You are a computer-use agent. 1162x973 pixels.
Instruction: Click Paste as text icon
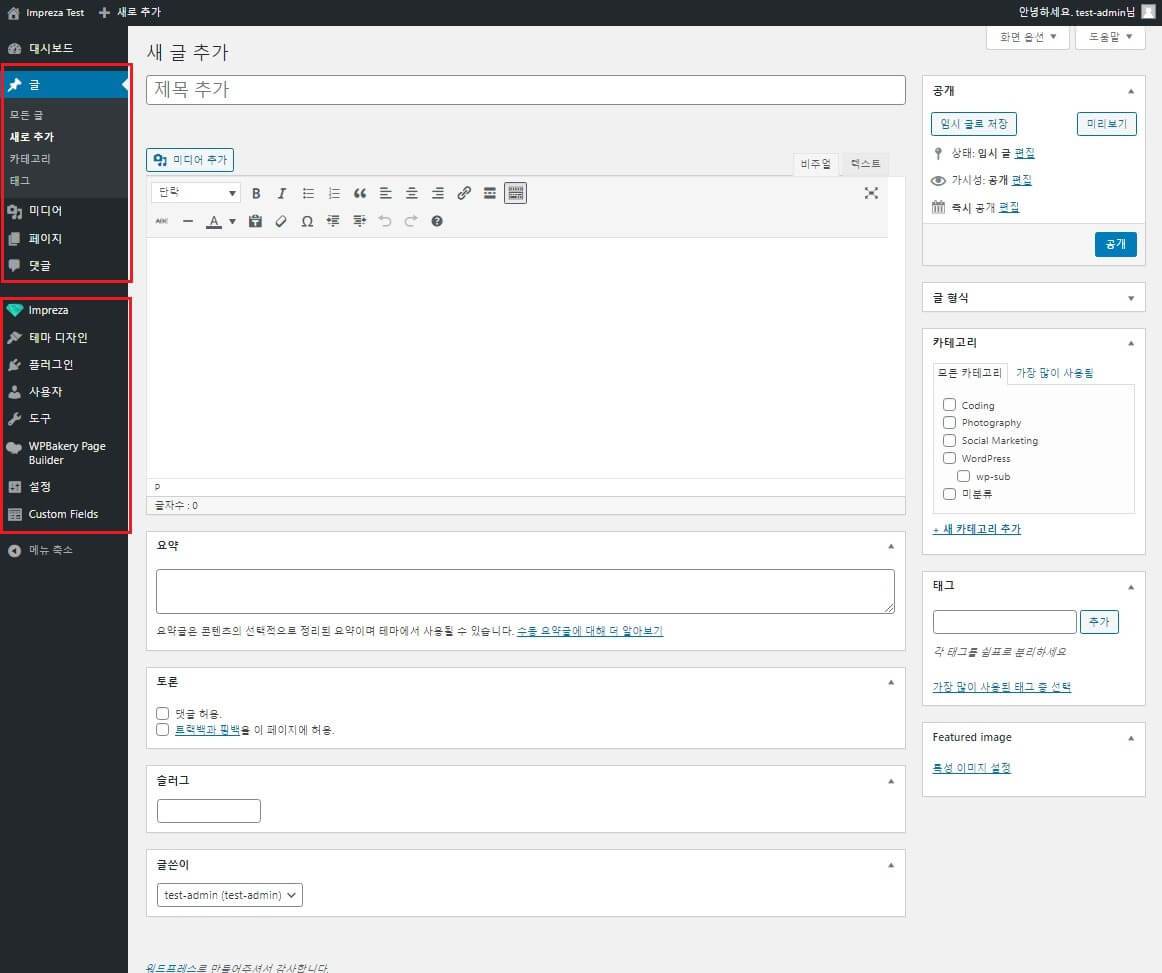tap(255, 221)
